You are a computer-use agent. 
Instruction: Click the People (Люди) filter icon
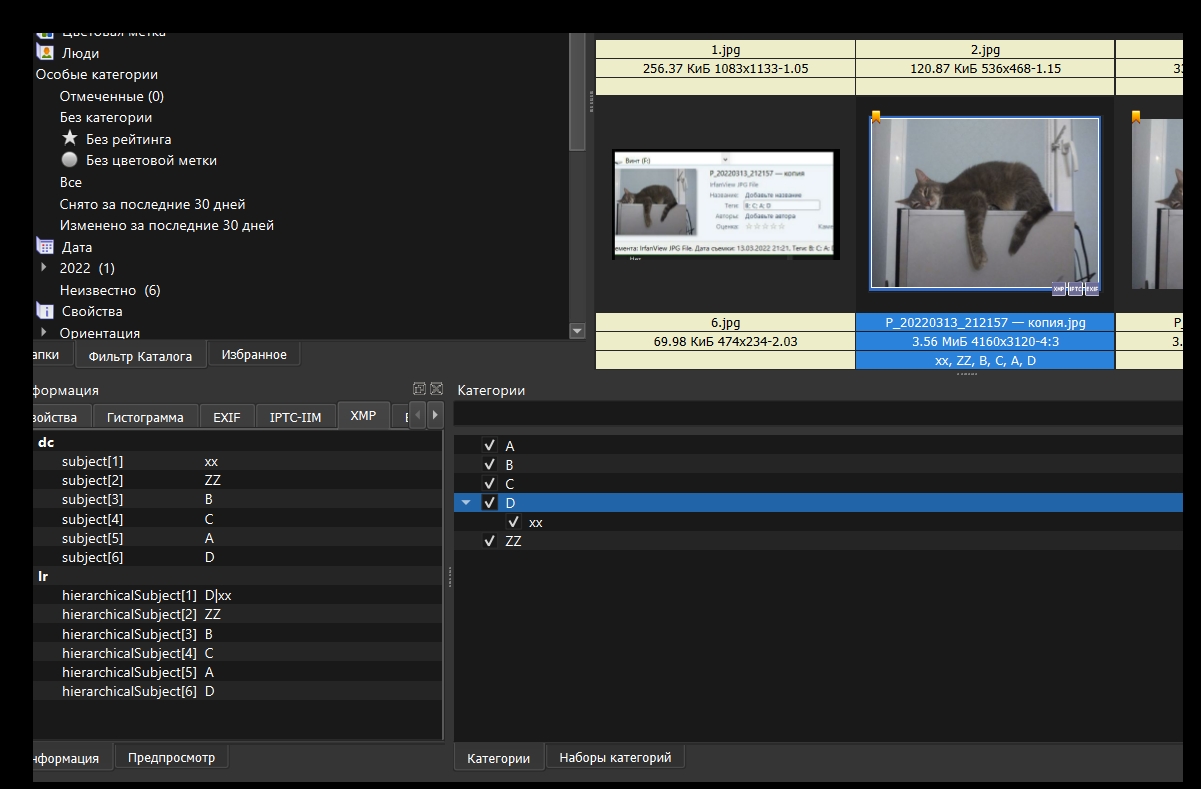(45, 53)
